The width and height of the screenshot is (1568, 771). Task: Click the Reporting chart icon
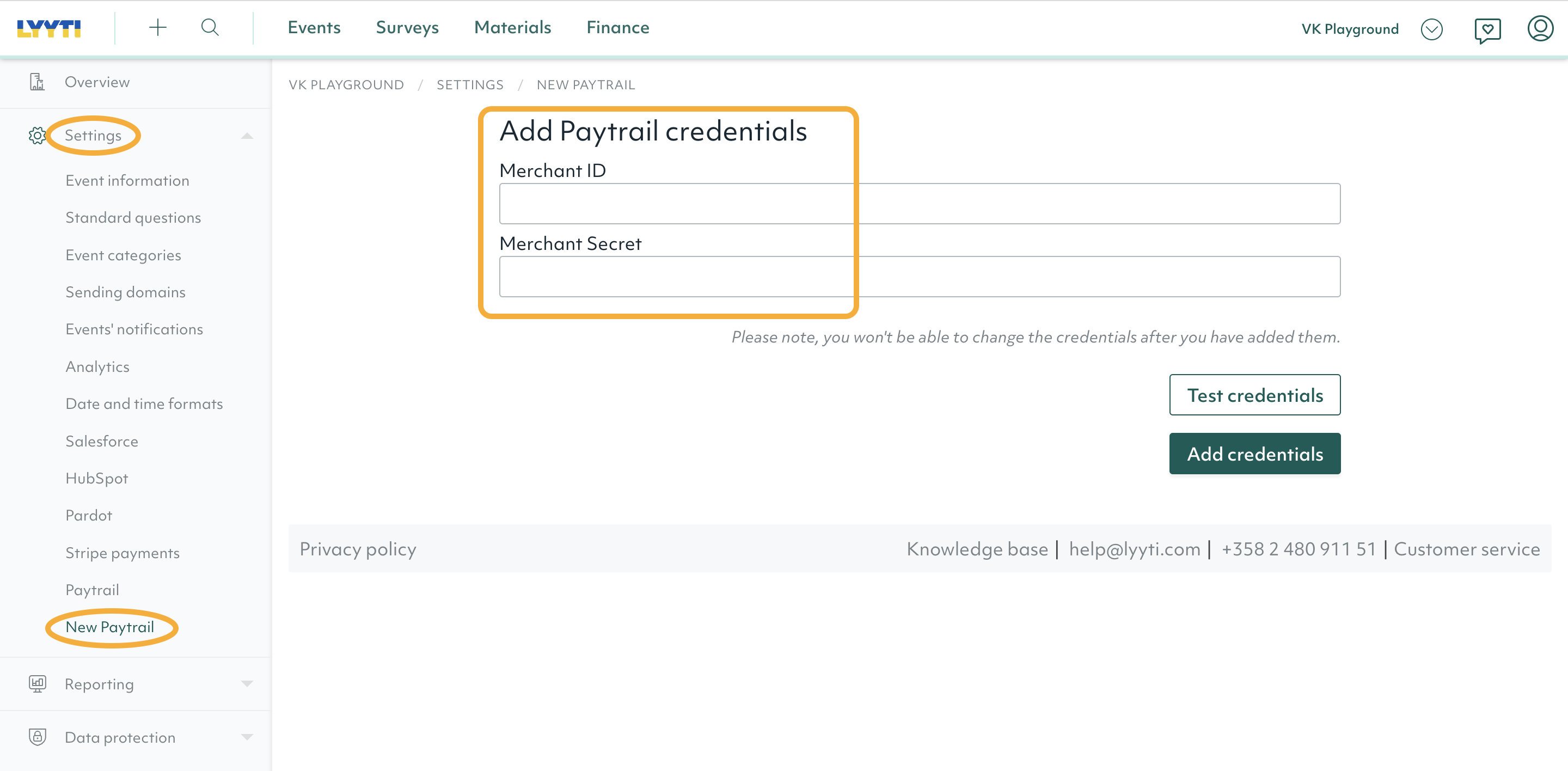tap(37, 683)
